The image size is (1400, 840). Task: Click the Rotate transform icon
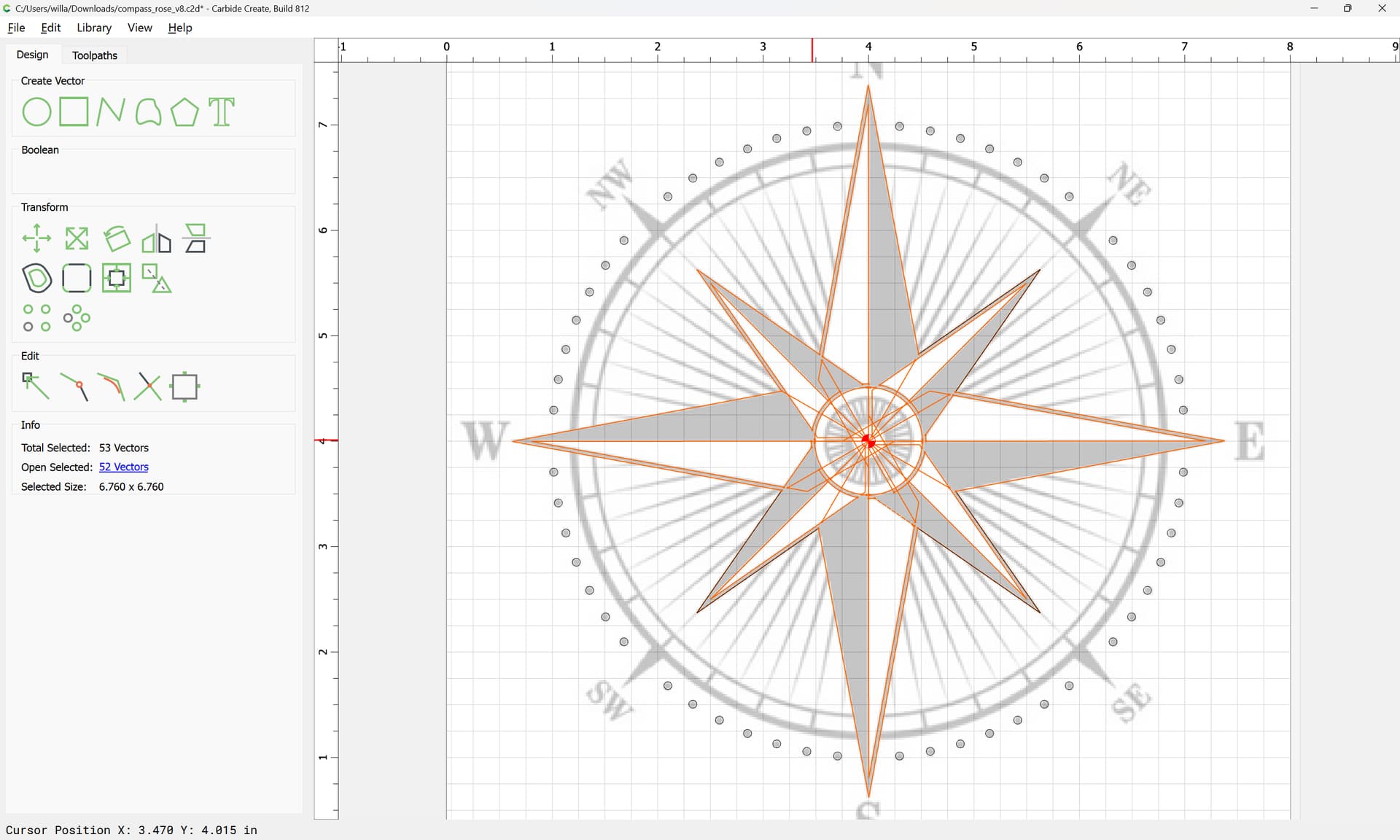tap(117, 238)
